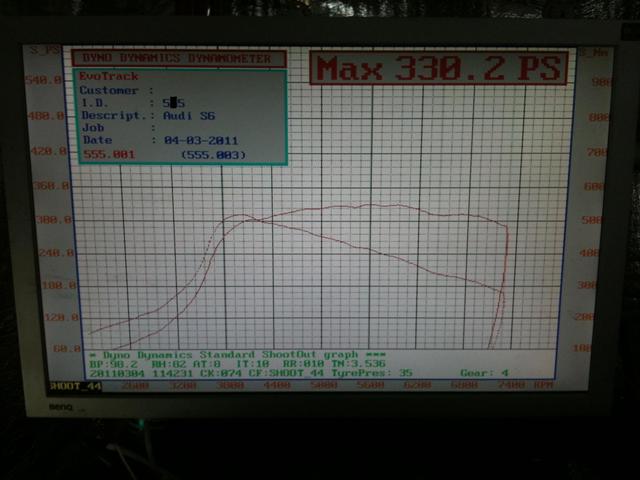Click the run number (555.003) in parentheses
This screenshot has height=480, width=640.
click(213, 155)
